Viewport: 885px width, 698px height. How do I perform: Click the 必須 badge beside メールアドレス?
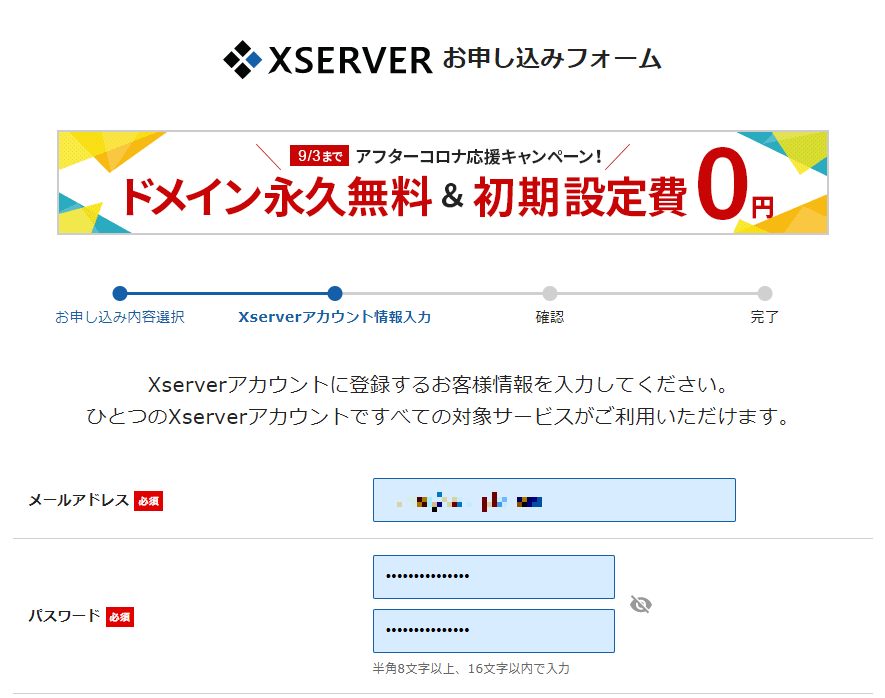click(x=148, y=501)
